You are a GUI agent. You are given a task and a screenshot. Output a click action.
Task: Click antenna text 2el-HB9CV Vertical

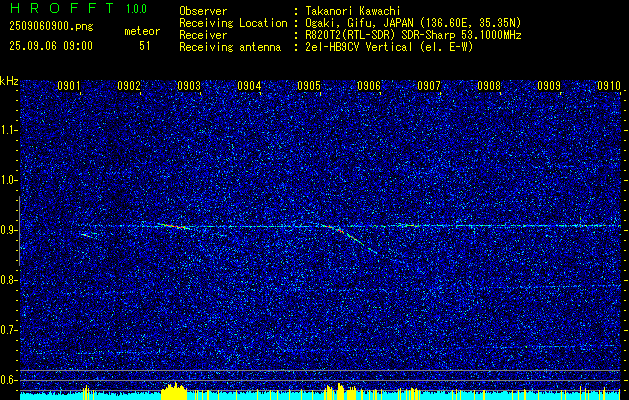[359, 47]
